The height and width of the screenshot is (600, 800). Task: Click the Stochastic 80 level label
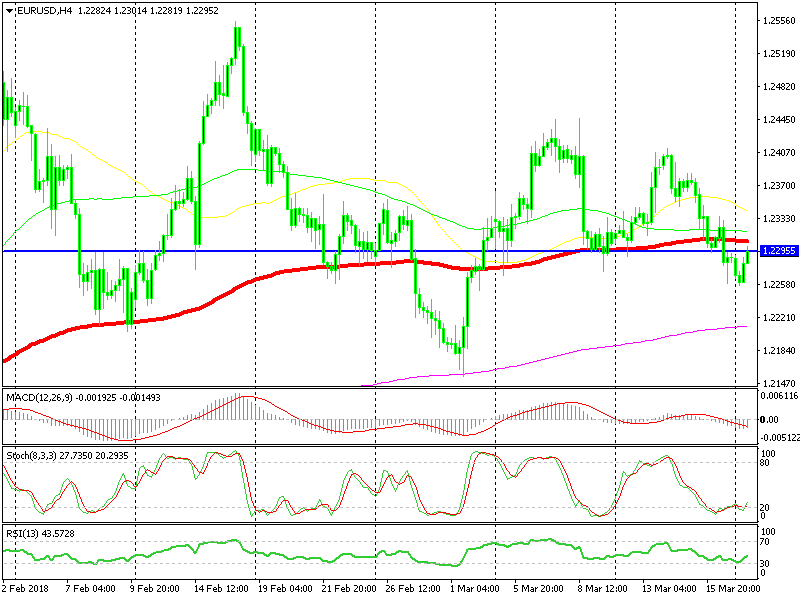[764, 463]
